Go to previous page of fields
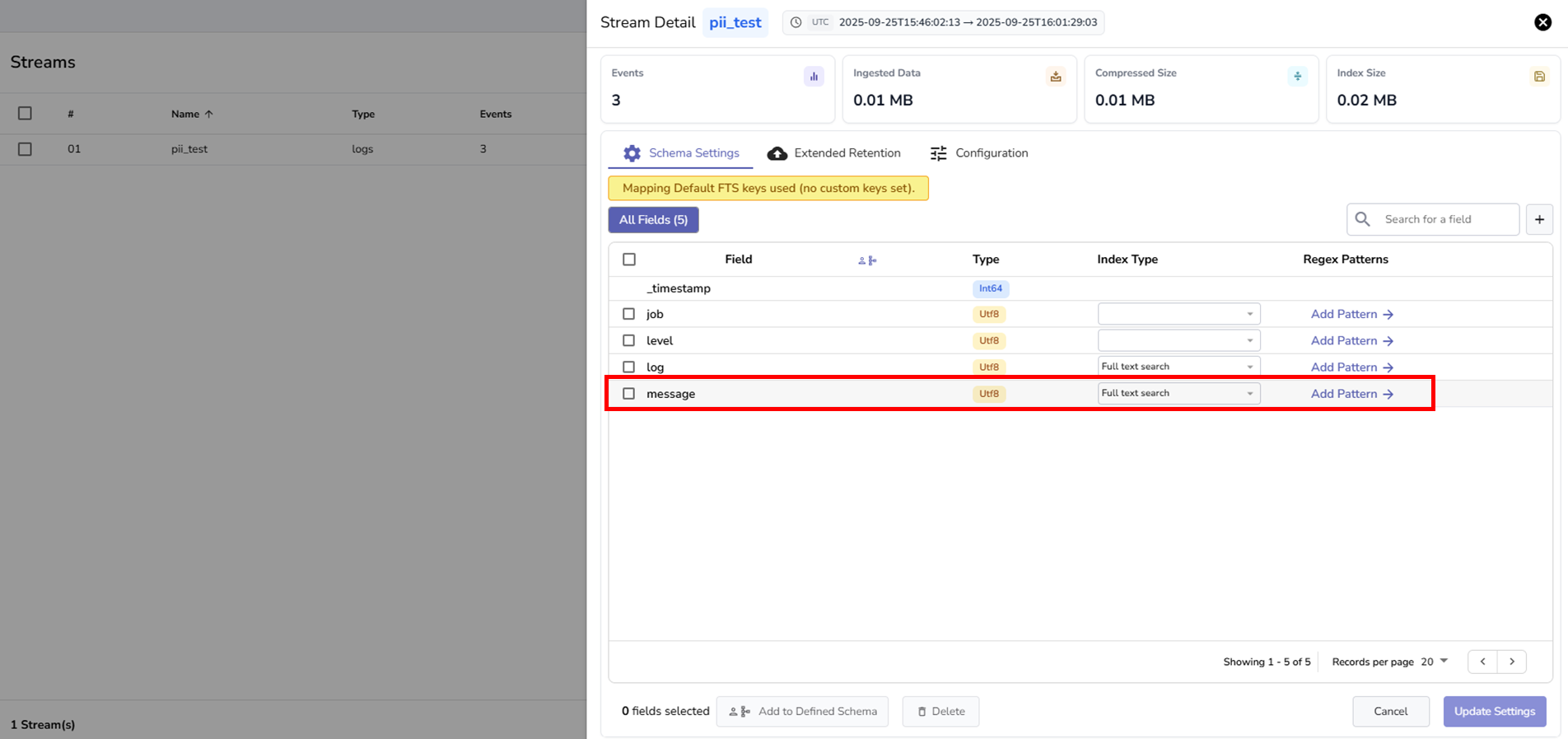 coord(1482,662)
